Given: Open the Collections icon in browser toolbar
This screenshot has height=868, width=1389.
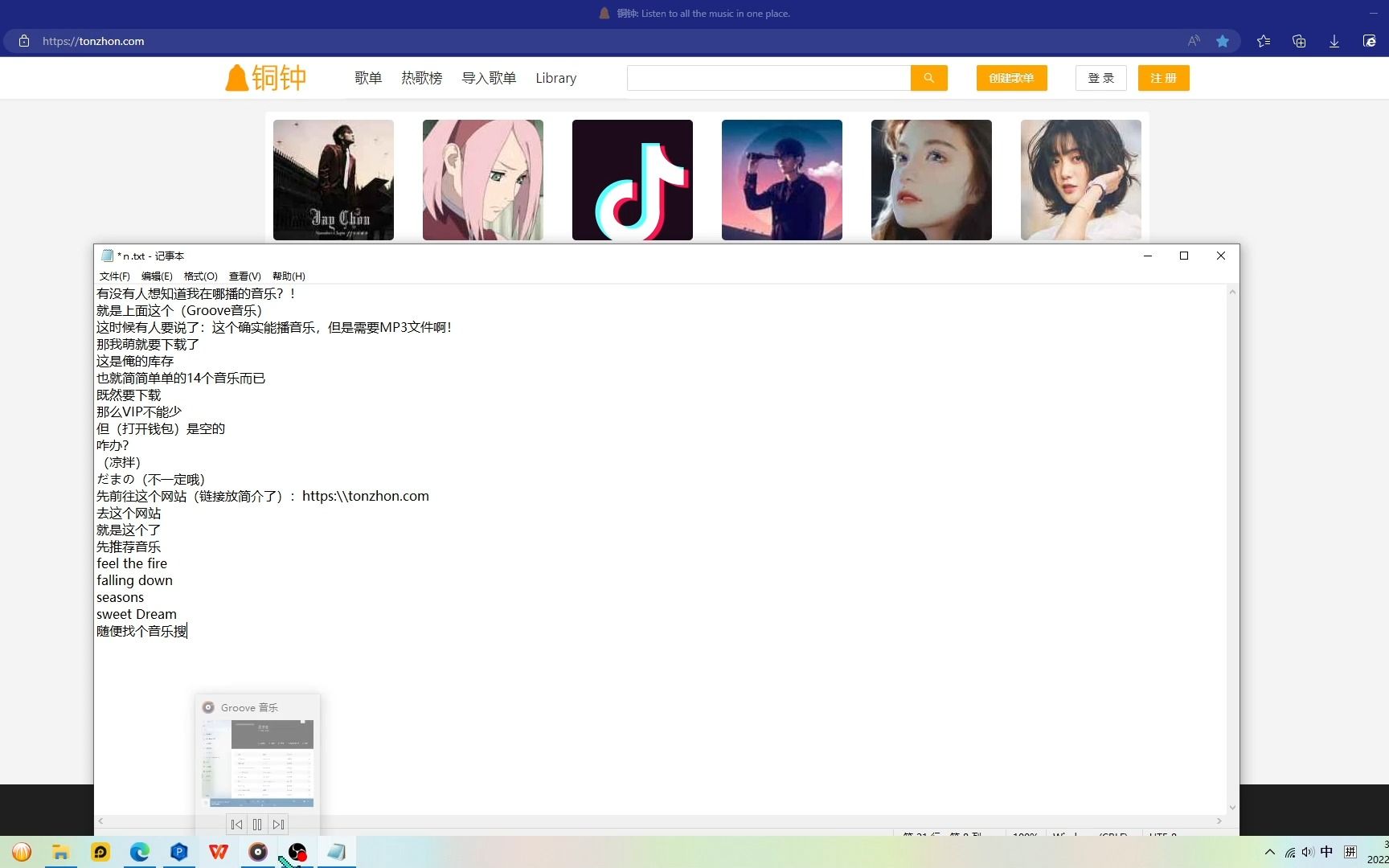Looking at the screenshot, I should coord(1299,41).
